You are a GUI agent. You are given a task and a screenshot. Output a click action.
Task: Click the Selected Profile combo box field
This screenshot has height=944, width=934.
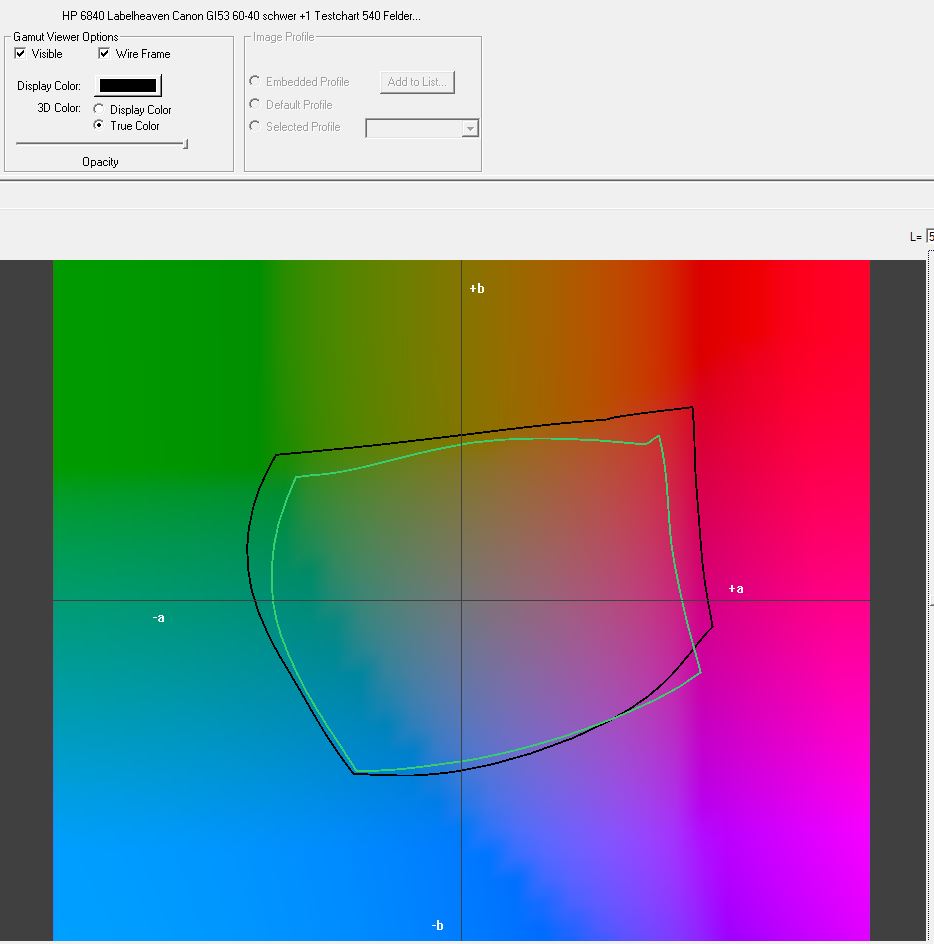tap(414, 128)
